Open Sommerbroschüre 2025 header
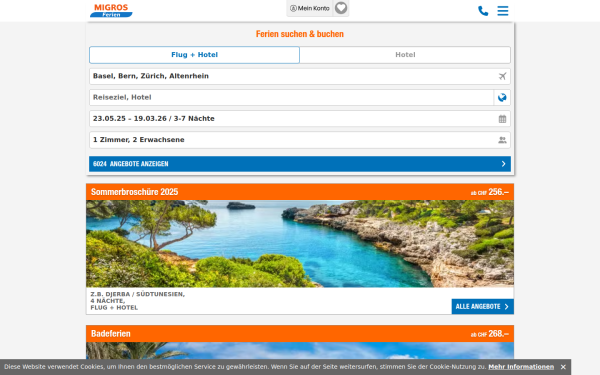600x375 pixels. point(300,192)
